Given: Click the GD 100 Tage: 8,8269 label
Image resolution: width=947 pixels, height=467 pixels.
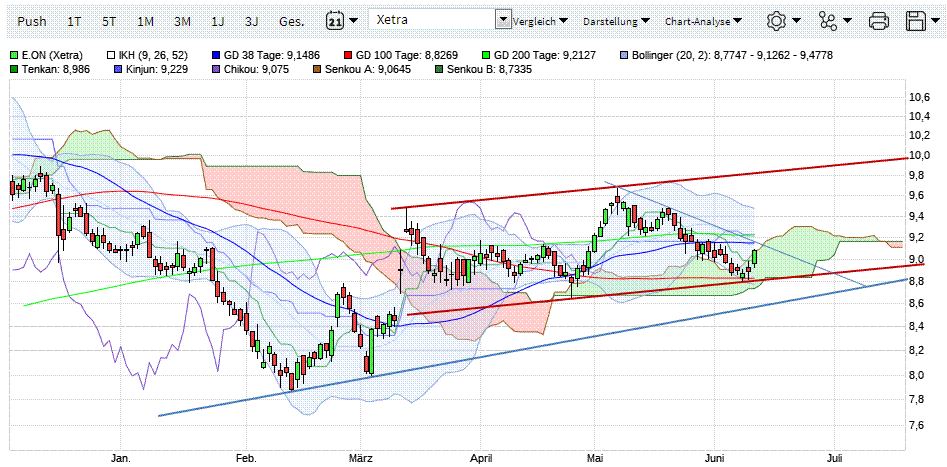Looking at the screenshot, I should click(409, 56).
